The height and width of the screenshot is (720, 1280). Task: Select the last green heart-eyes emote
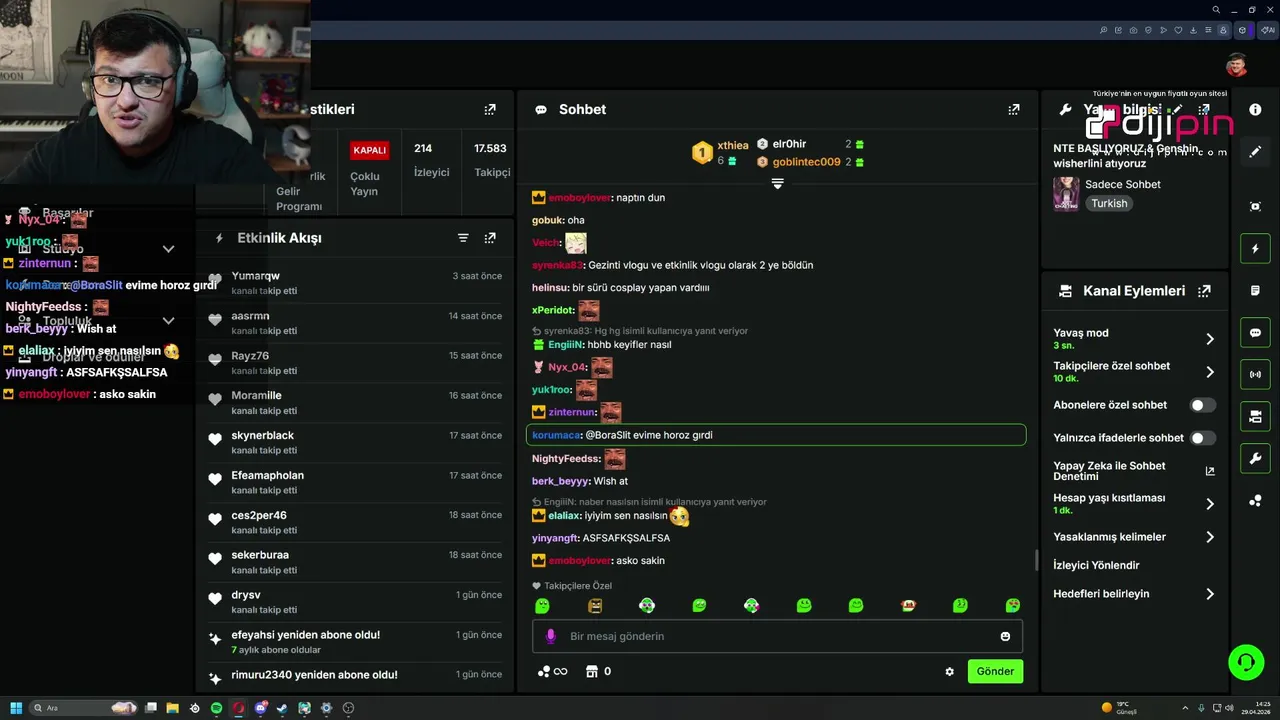pos(1013,606)
